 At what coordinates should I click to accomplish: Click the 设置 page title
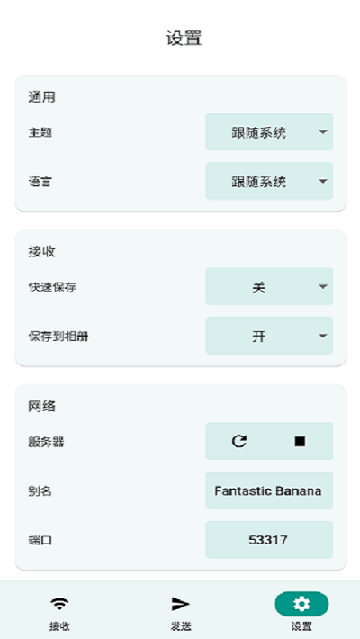pos(184,39)
